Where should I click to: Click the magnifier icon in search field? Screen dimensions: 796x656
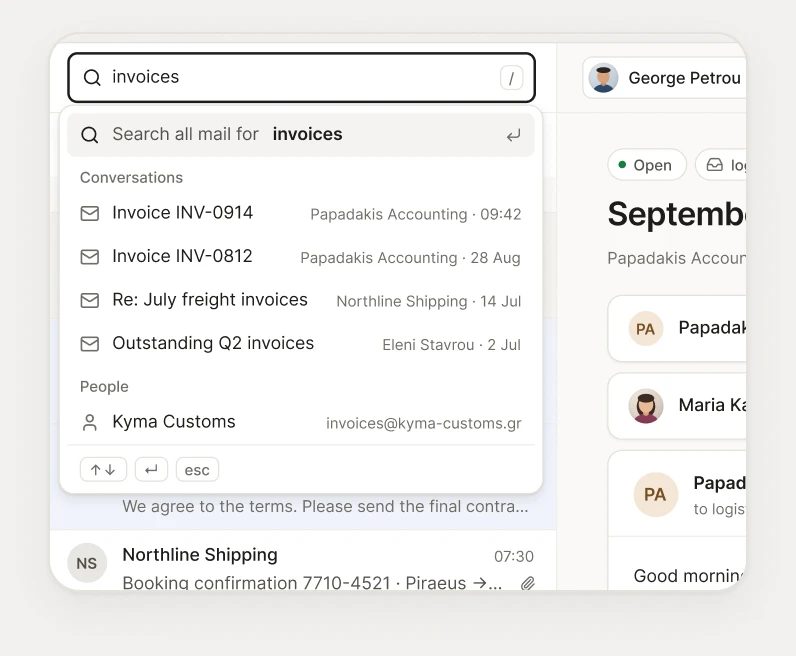92,78
